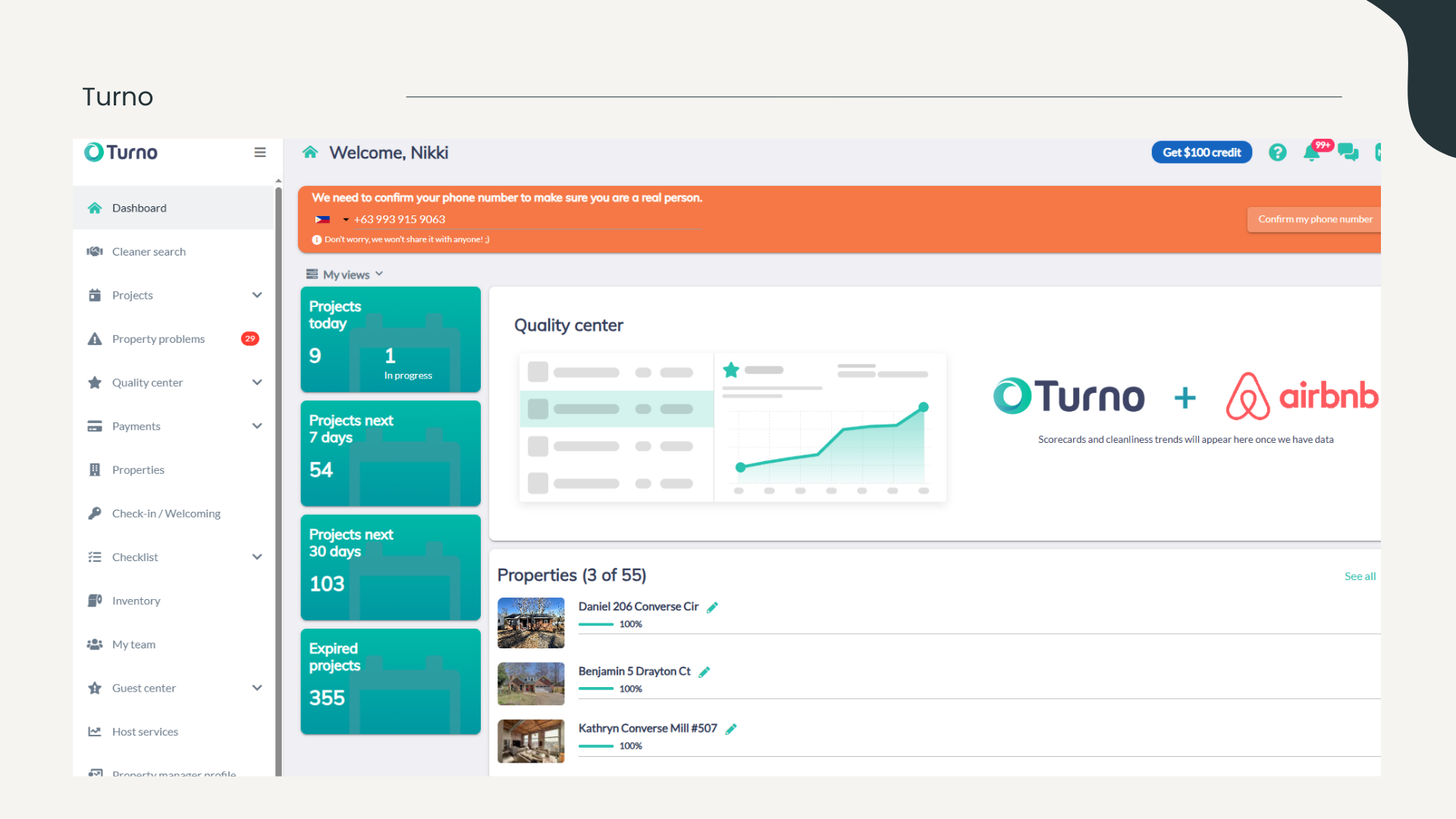Go to Dashboard in sidebar

[x=173, y=208]
